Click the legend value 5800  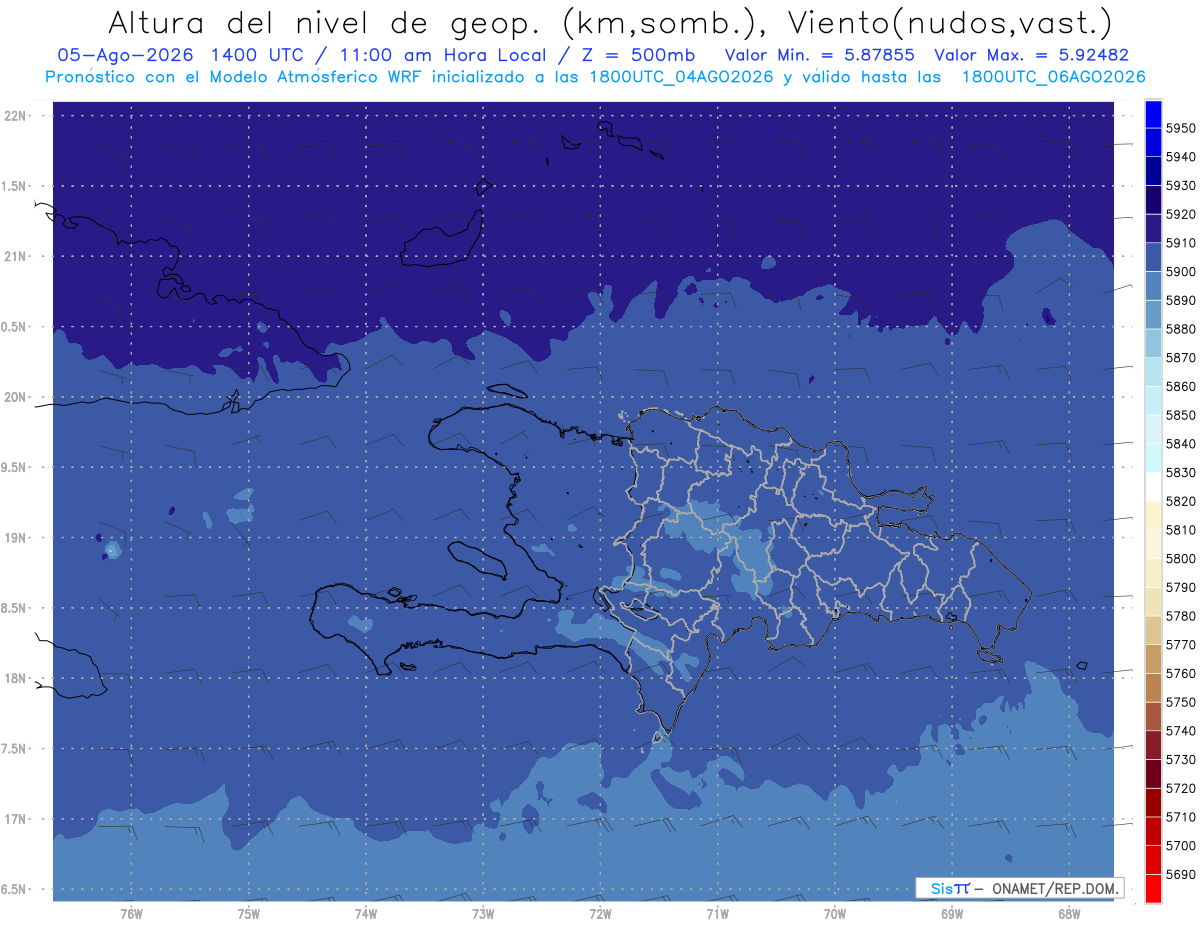pos(1180,559)
